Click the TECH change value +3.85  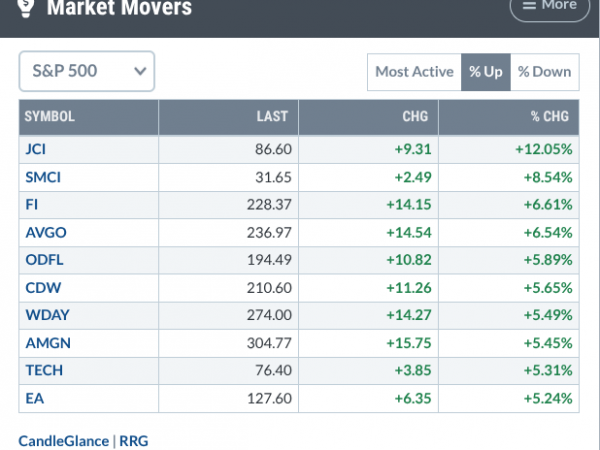point(413,370)
